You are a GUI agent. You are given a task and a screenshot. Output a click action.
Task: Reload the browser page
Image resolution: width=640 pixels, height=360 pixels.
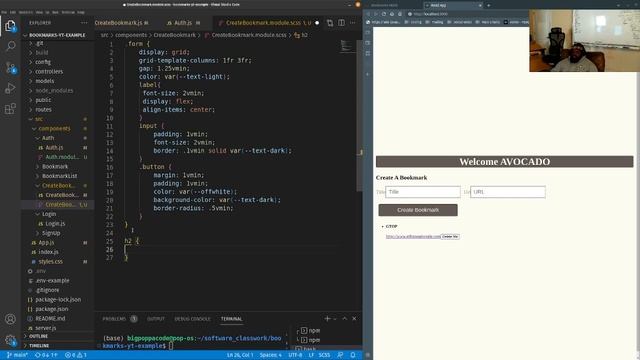(384, 14)
